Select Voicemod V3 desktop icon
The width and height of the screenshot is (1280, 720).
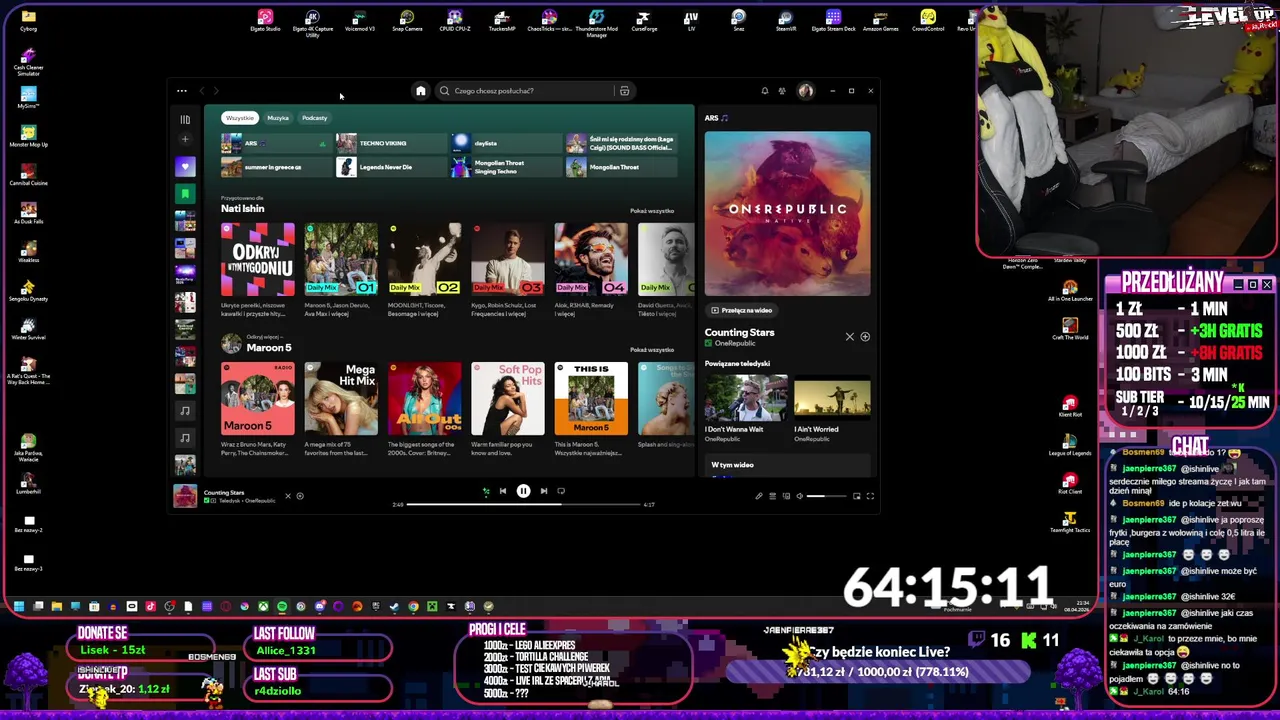pyautogui.click(x=359, y=20)
